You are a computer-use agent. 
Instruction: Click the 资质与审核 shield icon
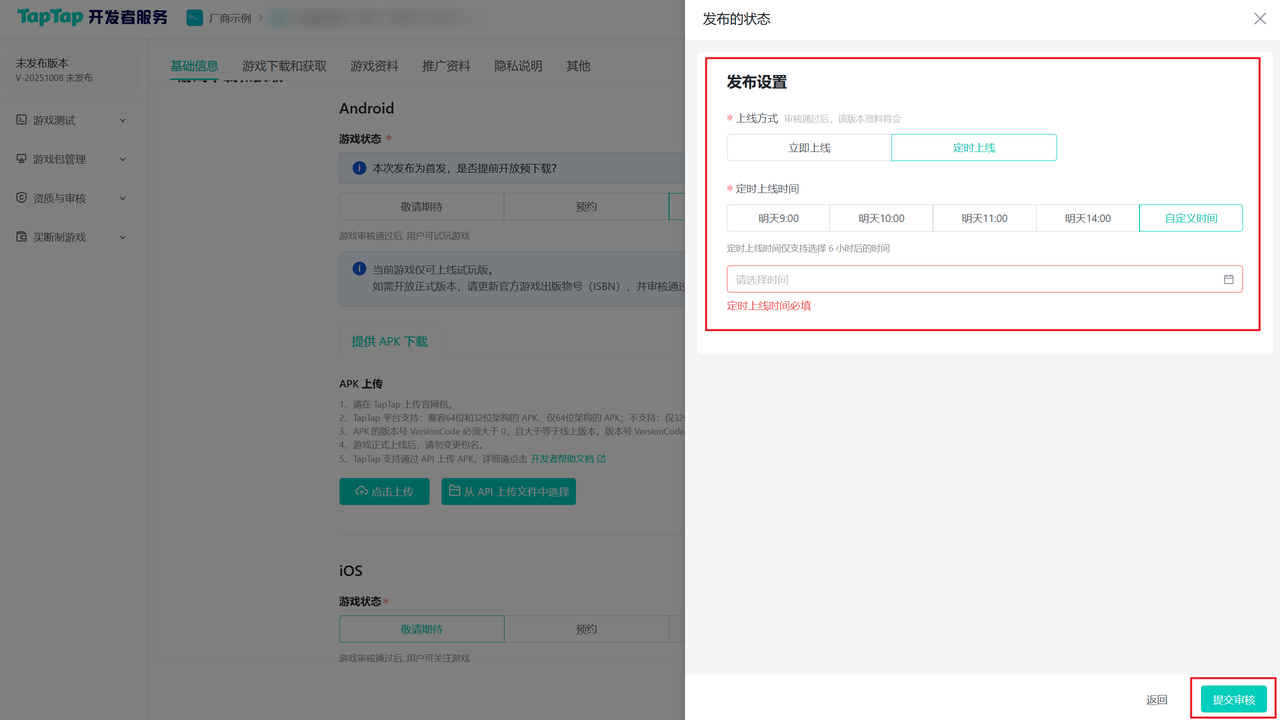click(x=22, y=198)
